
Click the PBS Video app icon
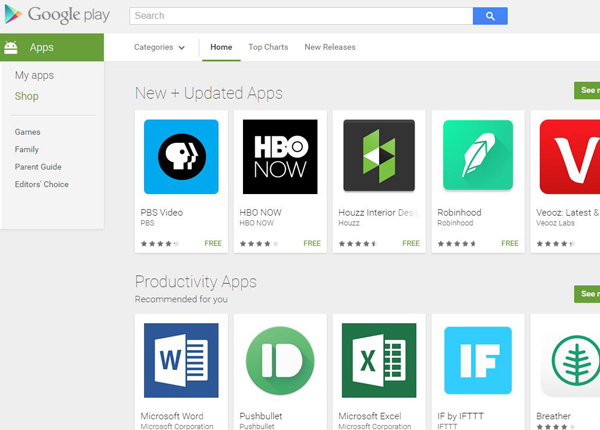coord(181,157)
